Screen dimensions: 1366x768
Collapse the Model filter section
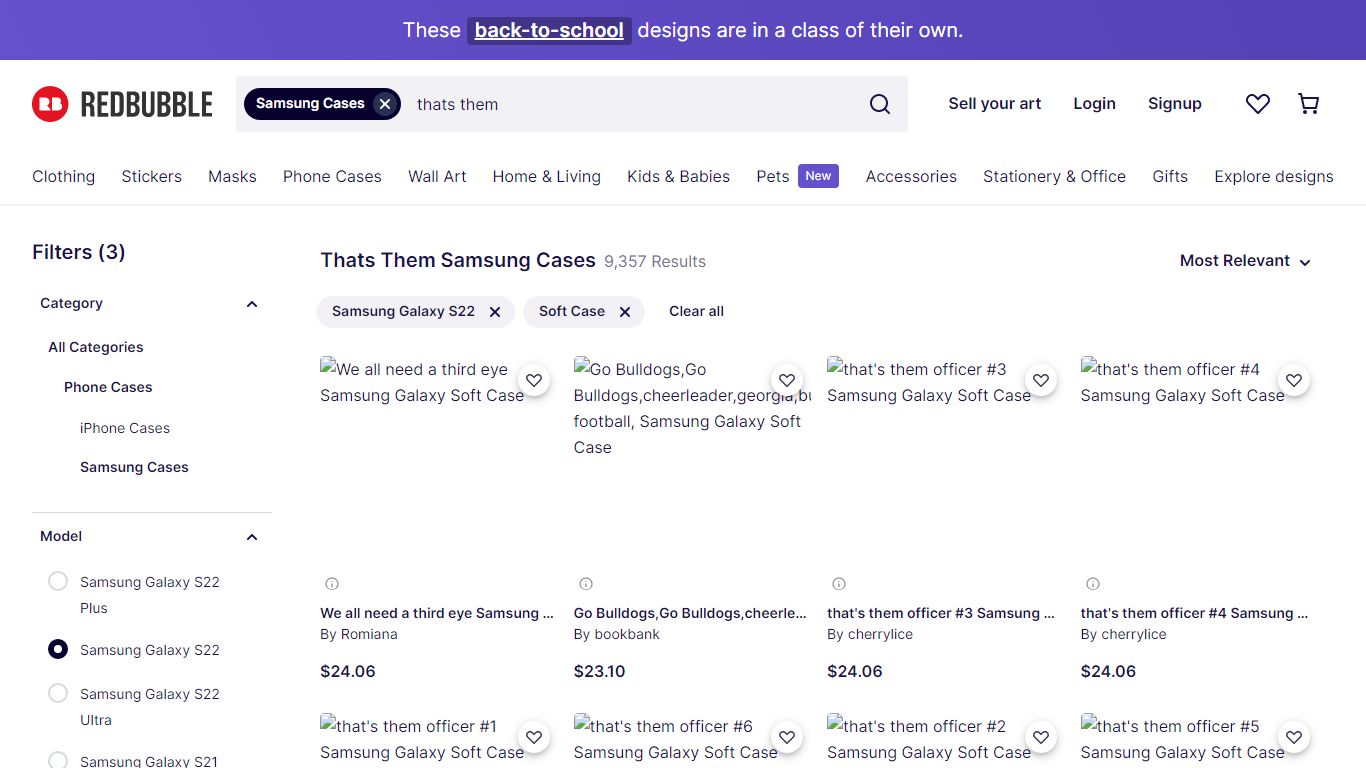[252, 537]
